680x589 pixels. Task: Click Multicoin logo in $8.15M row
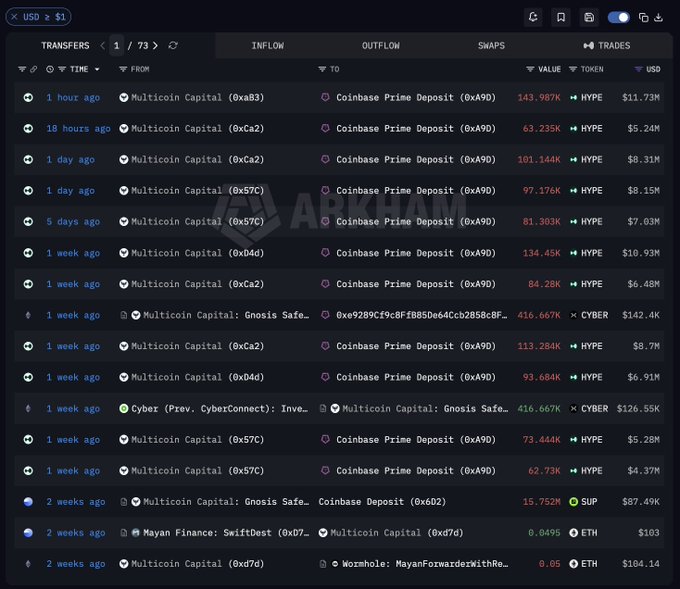click(x=124, y=191)
